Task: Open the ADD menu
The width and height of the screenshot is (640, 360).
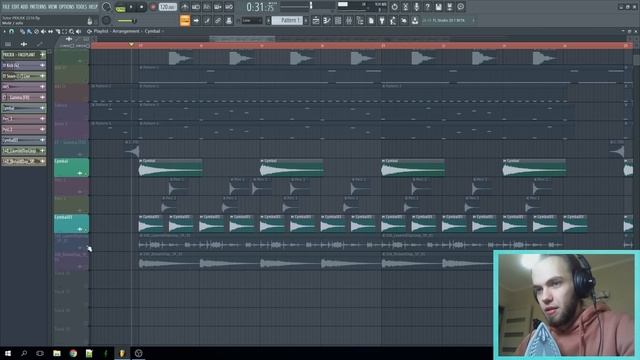Action: (x=24, y=7)
